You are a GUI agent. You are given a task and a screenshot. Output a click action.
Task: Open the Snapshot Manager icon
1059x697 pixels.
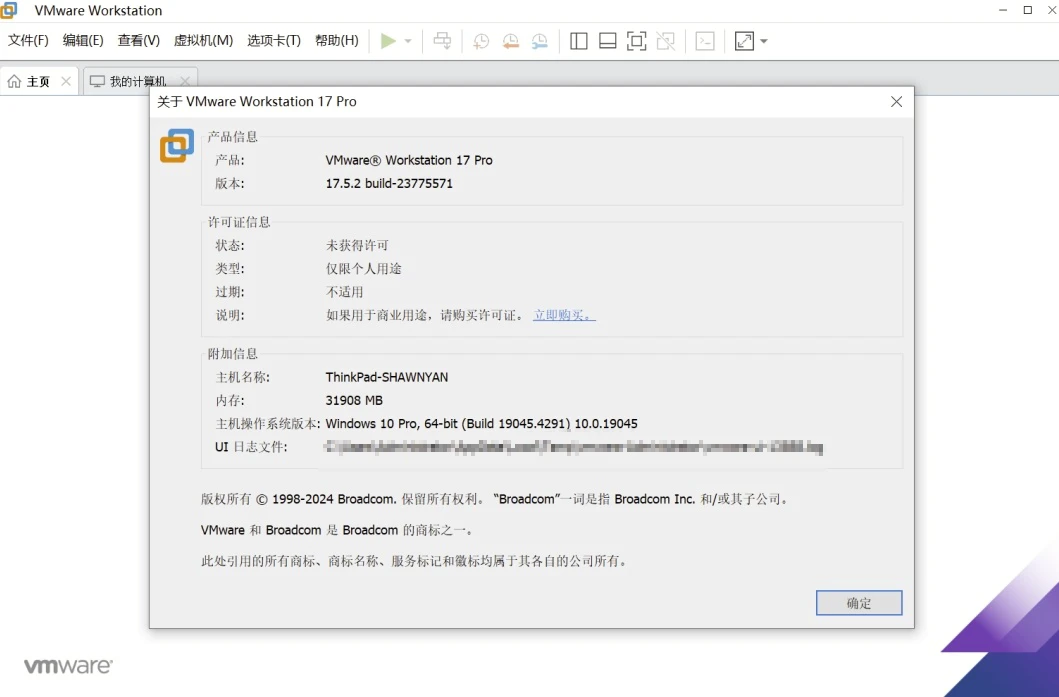point(539,41)
